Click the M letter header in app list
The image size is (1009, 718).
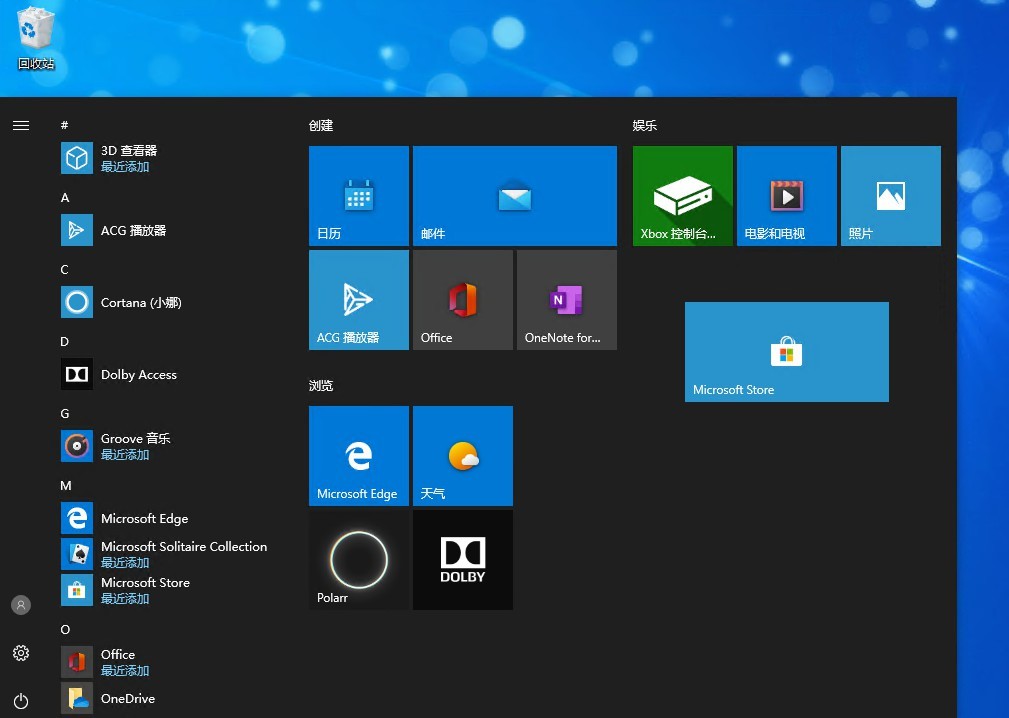pos(66,486)
